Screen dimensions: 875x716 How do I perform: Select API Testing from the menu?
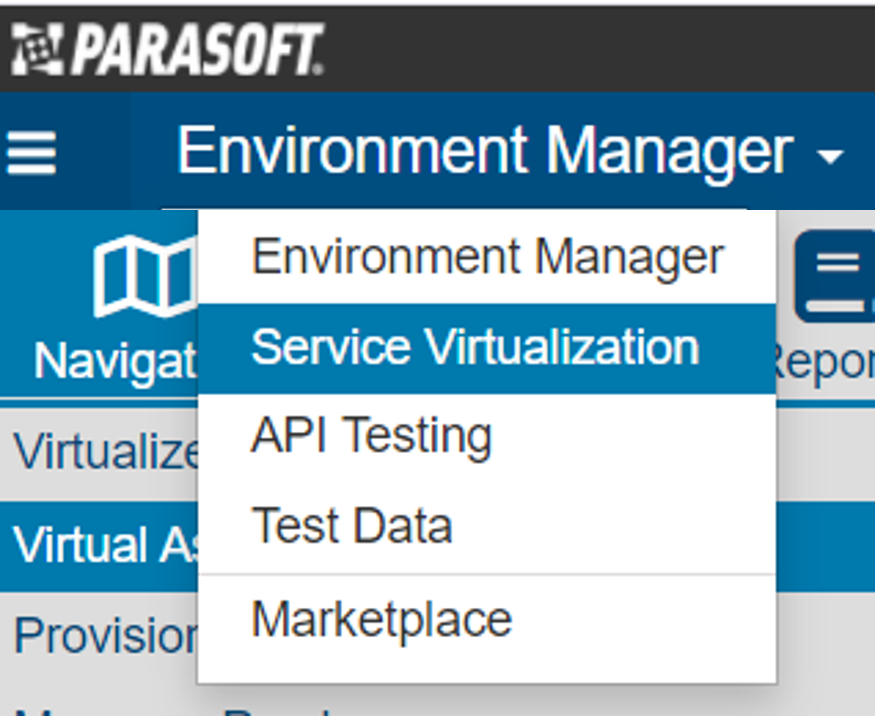pos(487,436)
